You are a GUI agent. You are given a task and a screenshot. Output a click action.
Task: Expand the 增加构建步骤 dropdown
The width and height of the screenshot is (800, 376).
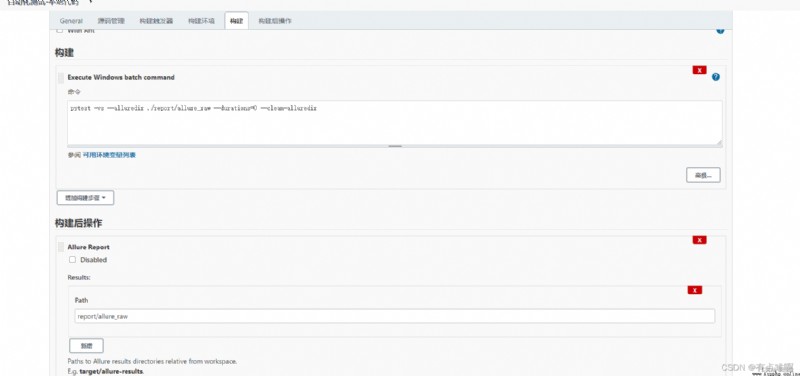coord(85,197)
